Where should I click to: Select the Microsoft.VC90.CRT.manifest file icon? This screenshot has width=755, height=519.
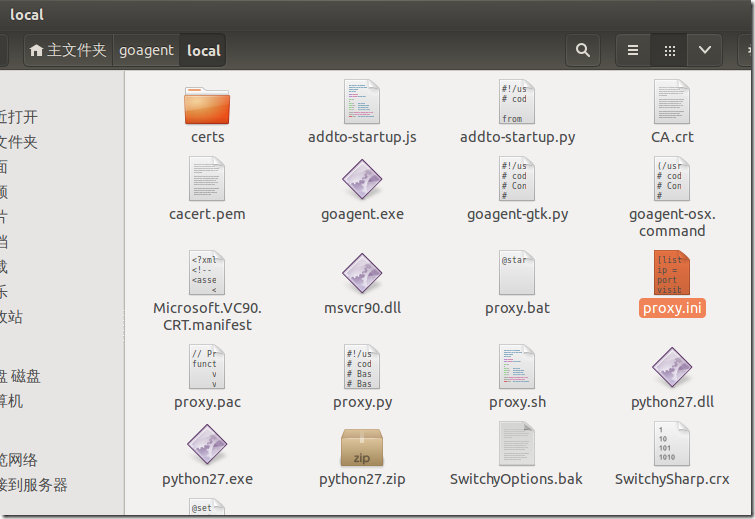click(x=207, y=272)
